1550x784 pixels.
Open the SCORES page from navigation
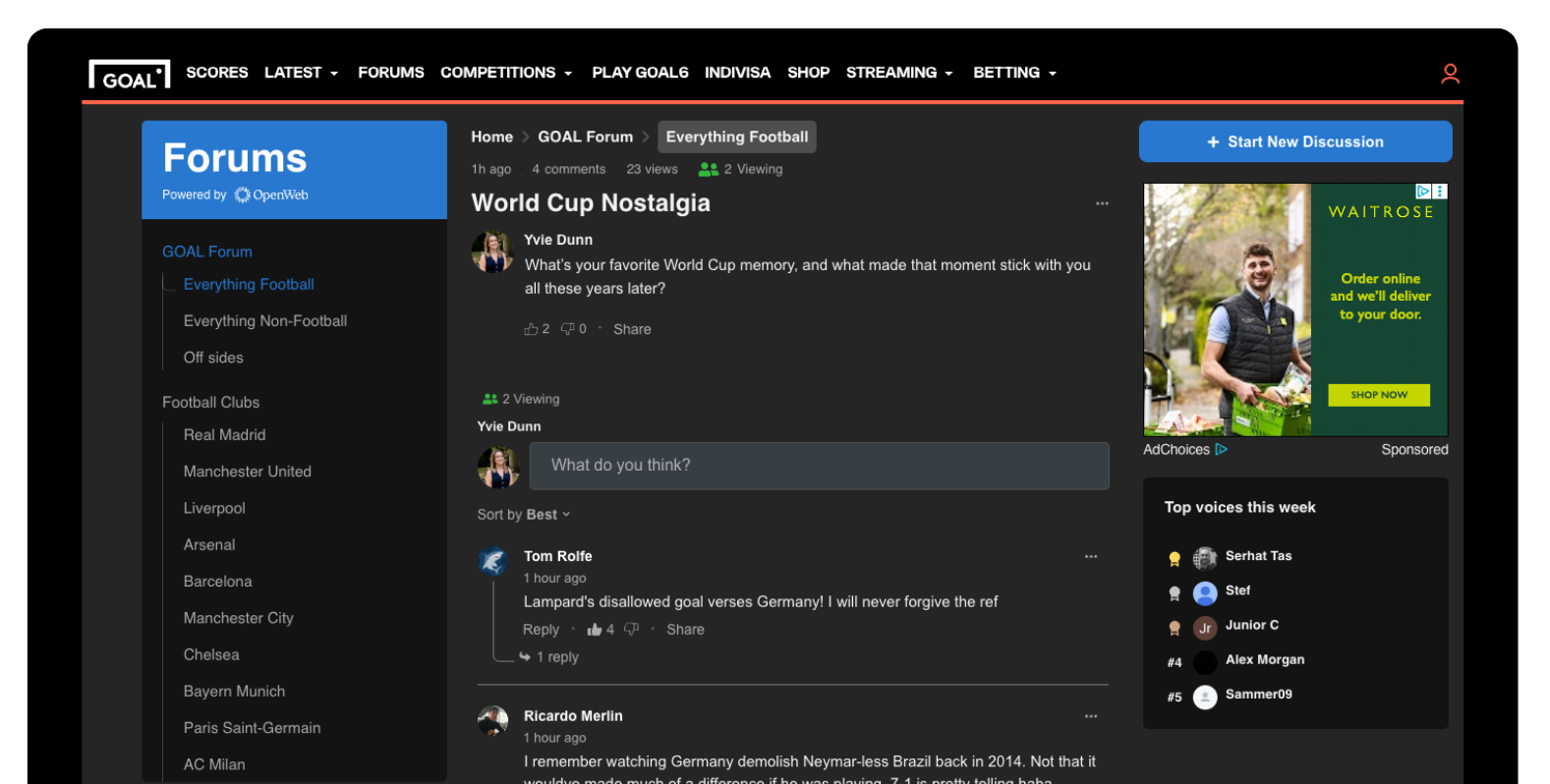point(216,73)
